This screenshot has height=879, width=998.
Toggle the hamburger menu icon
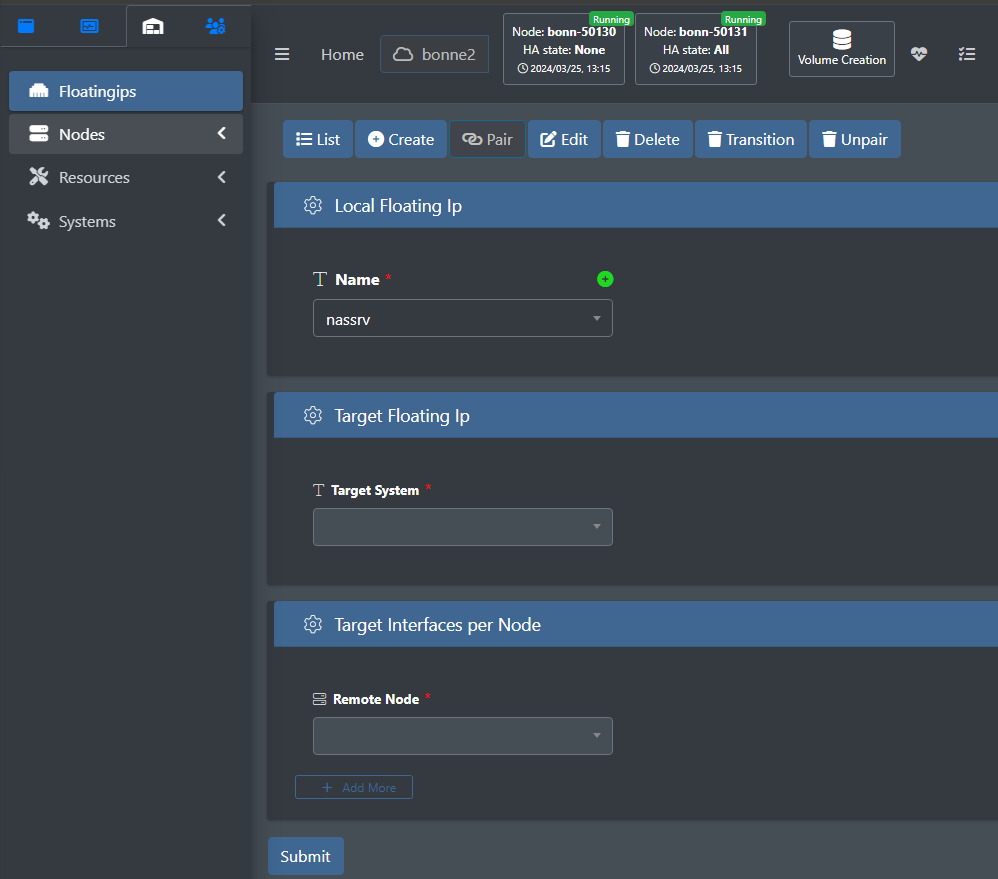[282, 55]
